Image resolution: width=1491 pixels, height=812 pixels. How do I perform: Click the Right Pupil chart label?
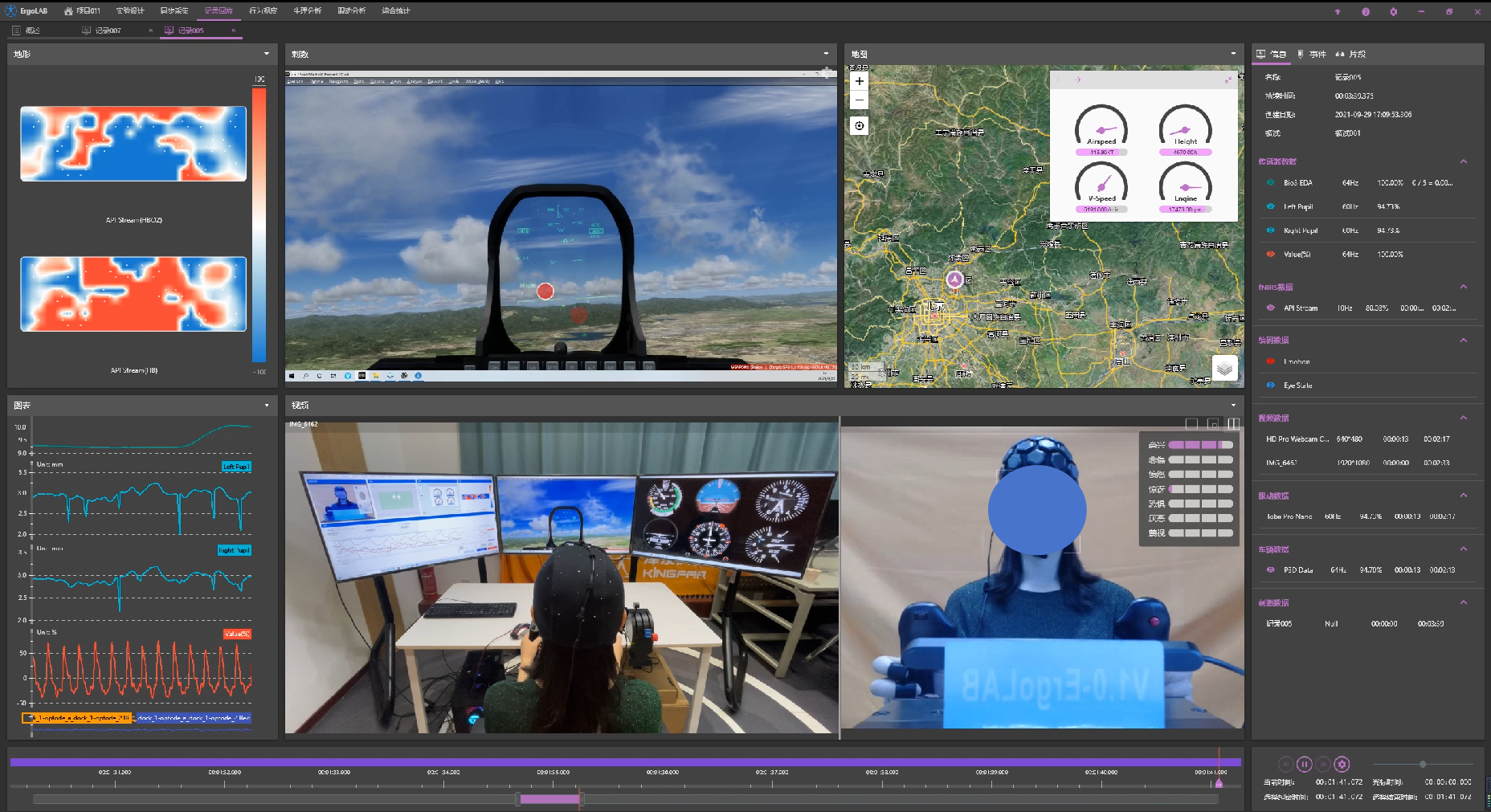pyautogui.click(x=235, y=550)
